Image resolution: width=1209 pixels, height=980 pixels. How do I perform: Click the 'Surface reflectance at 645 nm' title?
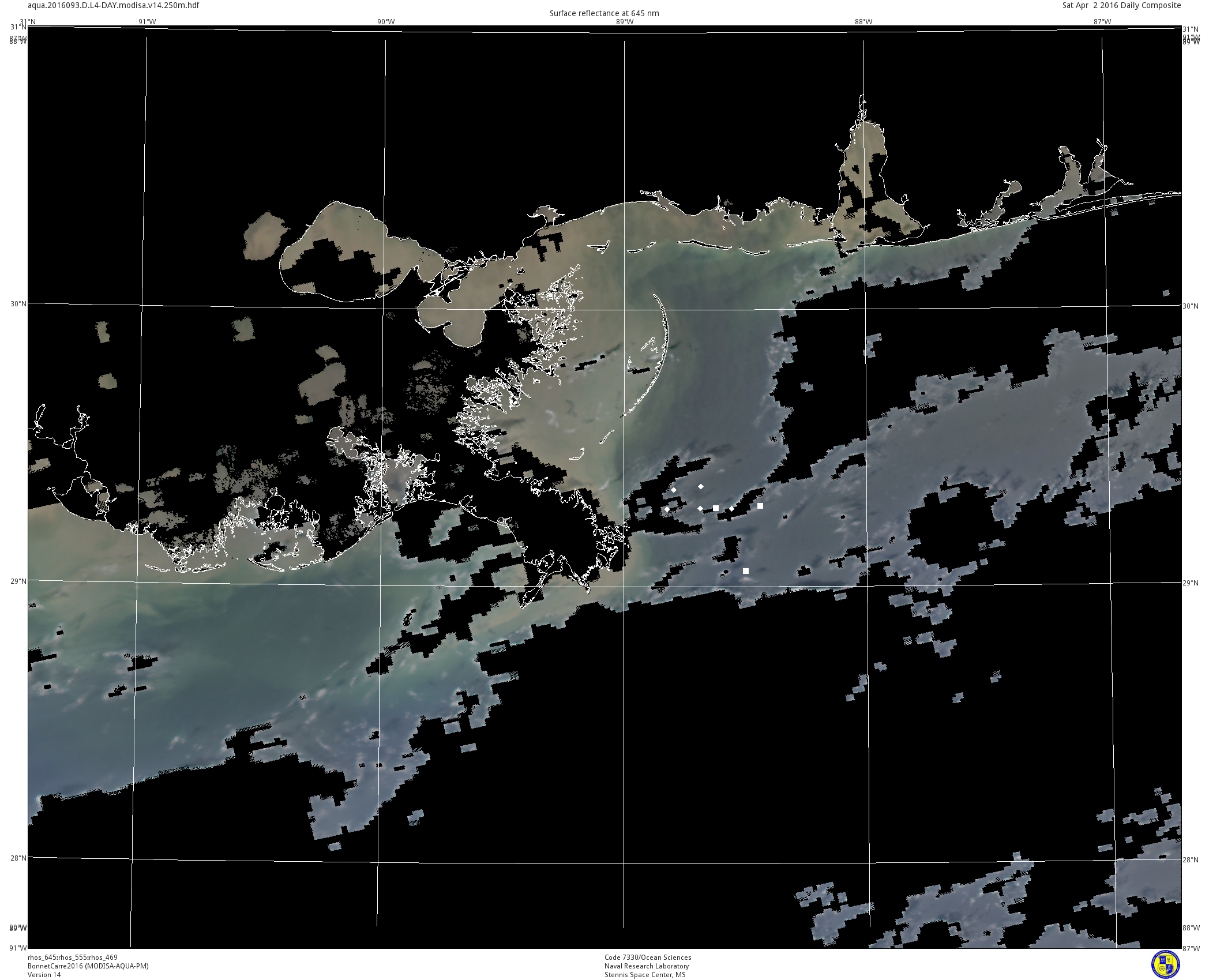point(604,13)
